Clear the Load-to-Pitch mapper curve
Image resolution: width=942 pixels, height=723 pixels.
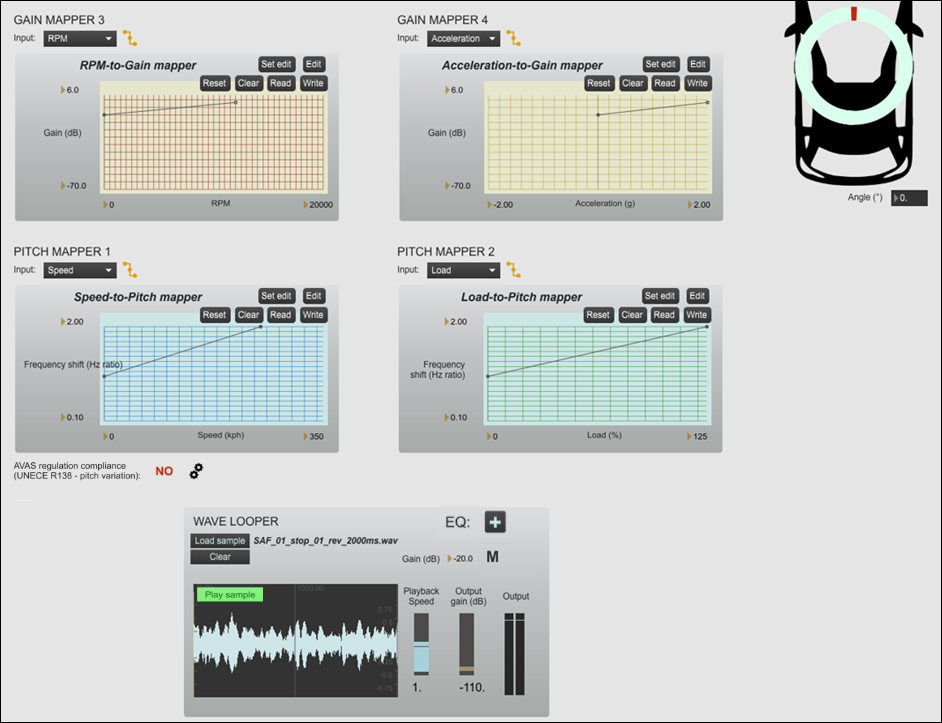point(632,315)
